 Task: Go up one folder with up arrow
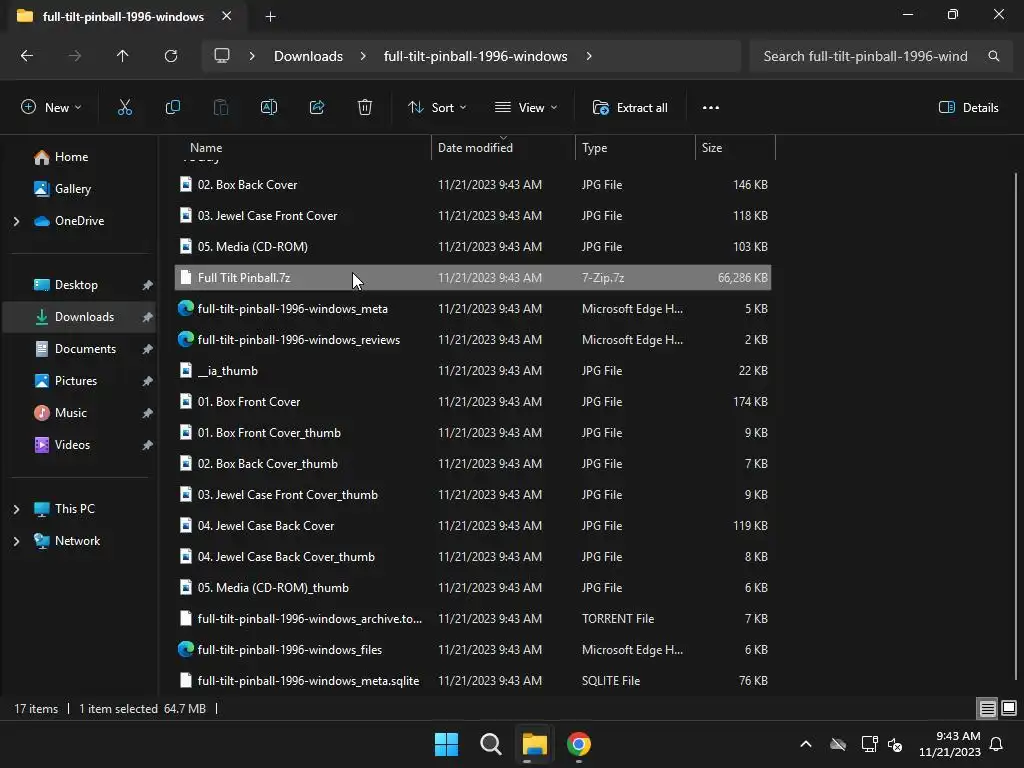[x=123, y=56]
